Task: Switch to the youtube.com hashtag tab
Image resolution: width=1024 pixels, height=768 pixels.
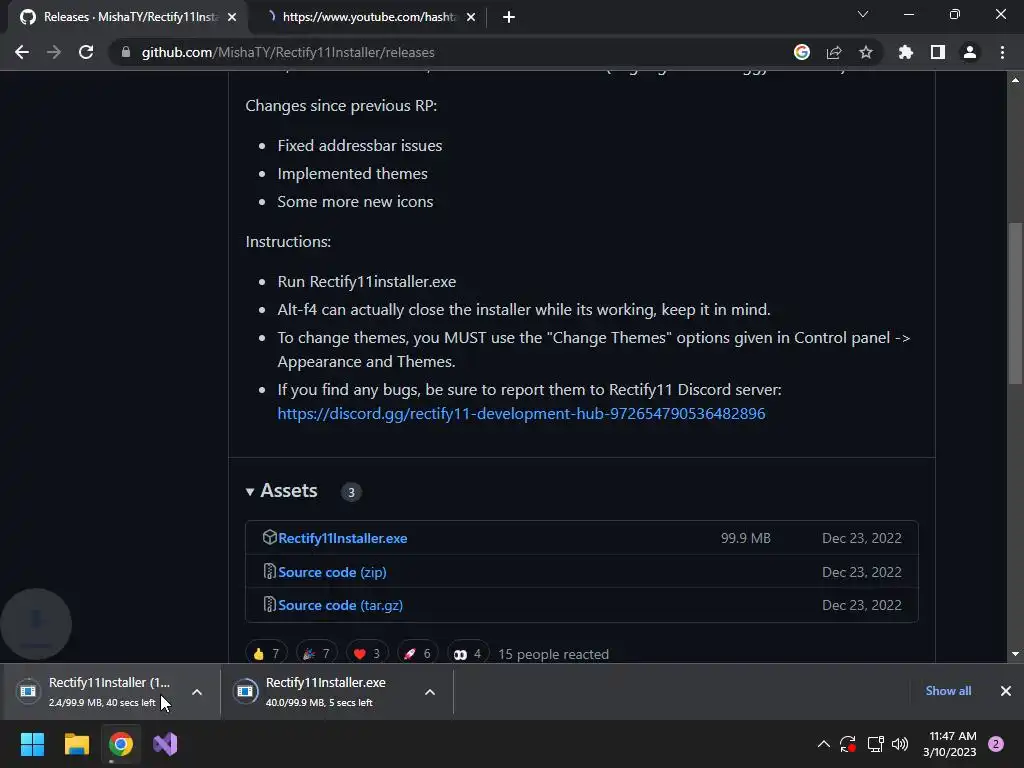Action: pyautogui.click(x=369, y=17)
